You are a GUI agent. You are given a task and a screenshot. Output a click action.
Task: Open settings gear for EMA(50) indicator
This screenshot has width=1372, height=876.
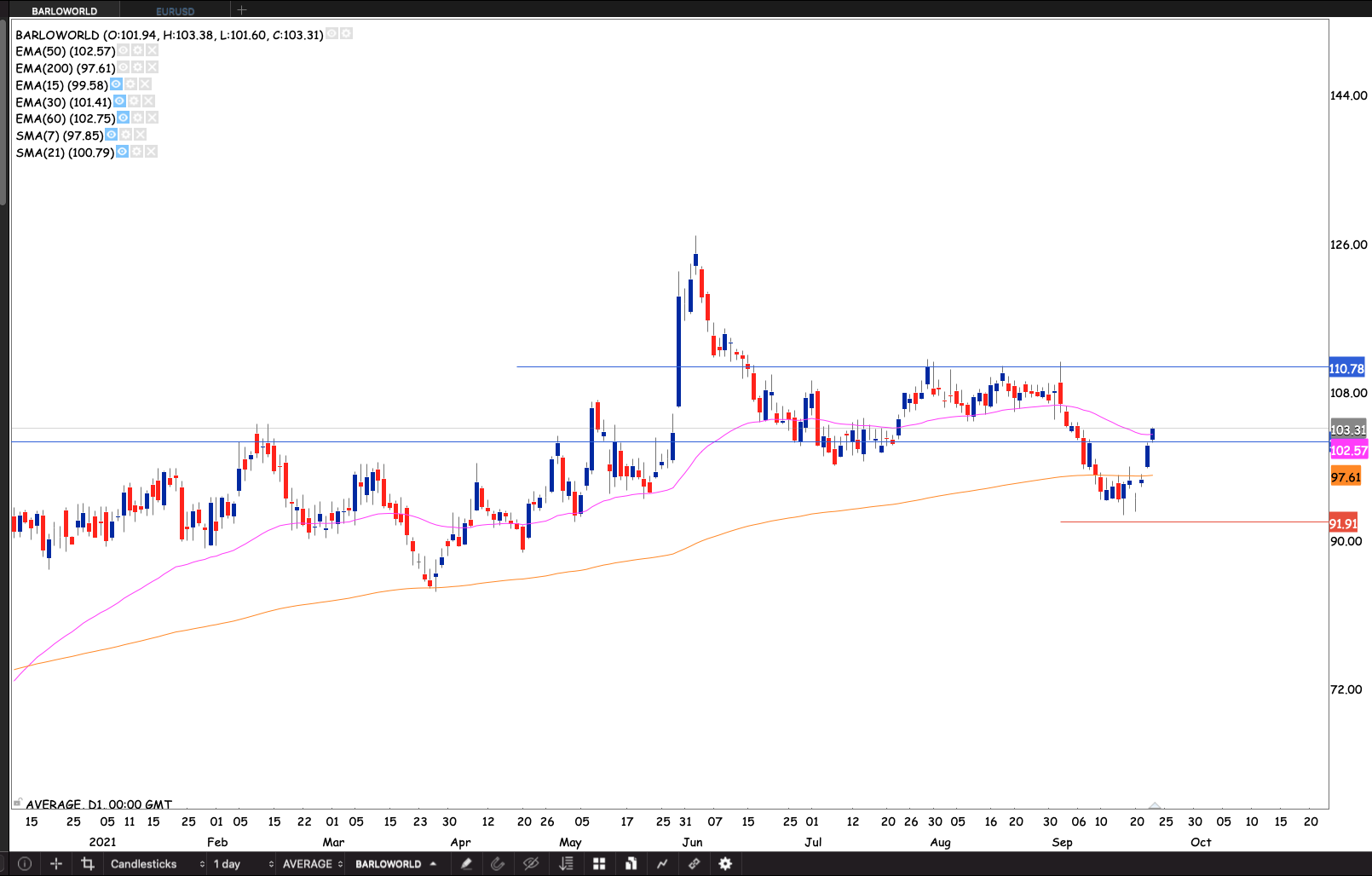tap(137, 51)
